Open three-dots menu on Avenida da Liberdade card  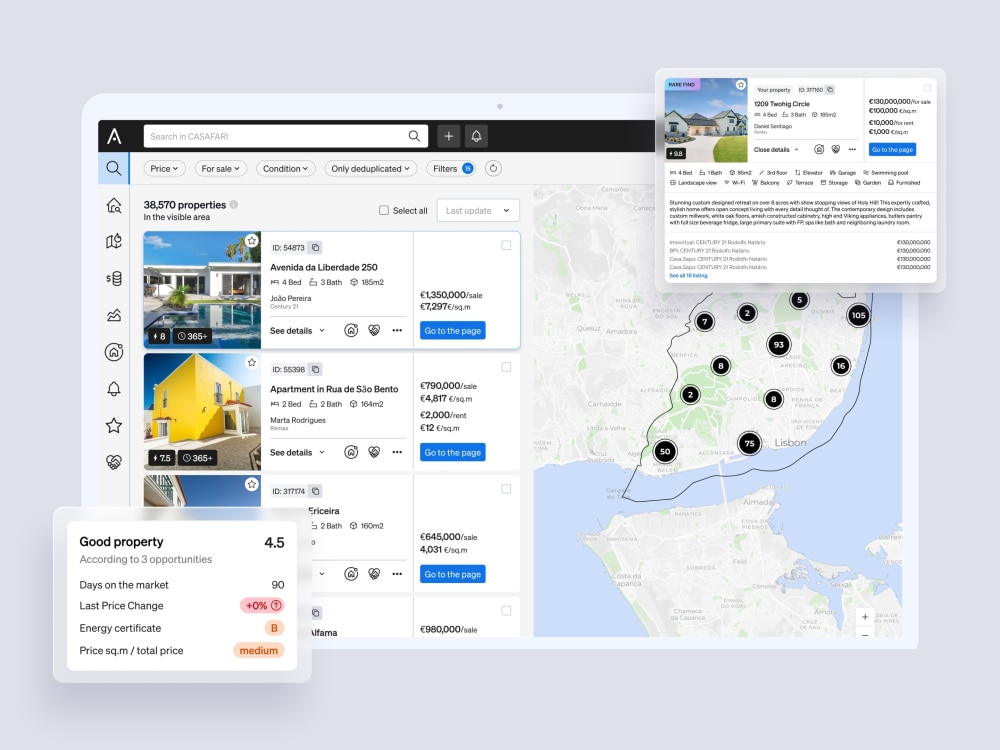click(x=397, y=330)
